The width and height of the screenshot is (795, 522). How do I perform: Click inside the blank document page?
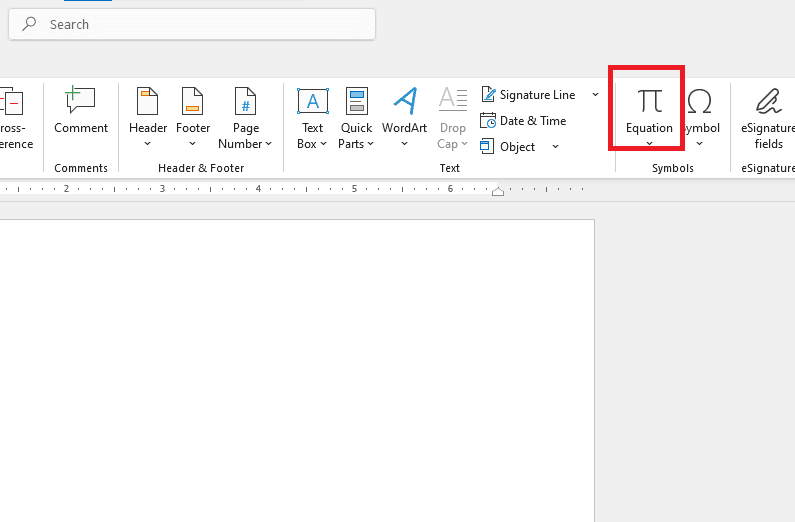click(297, 370)
